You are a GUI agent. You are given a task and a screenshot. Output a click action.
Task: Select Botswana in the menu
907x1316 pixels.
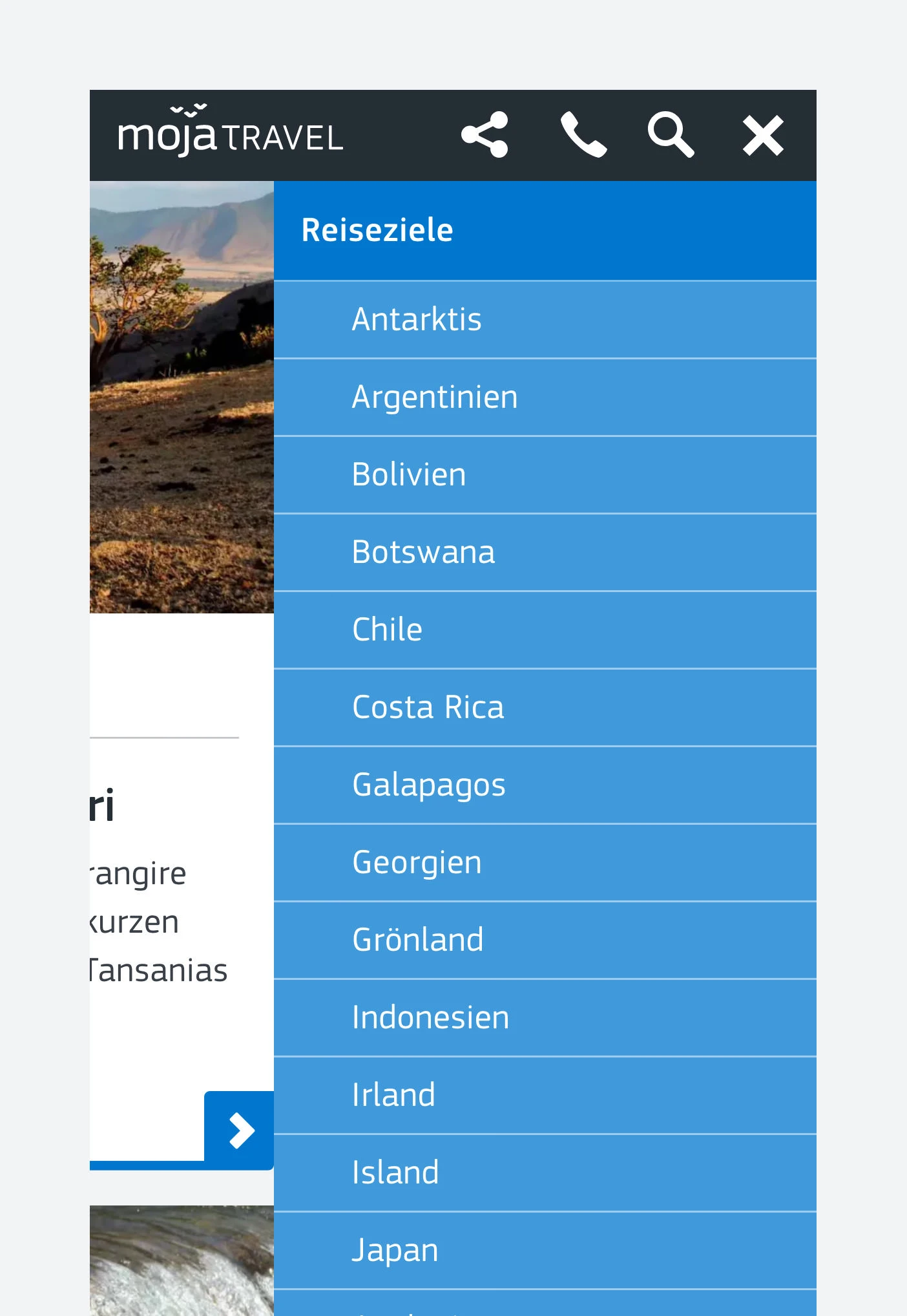pos(545,553)
